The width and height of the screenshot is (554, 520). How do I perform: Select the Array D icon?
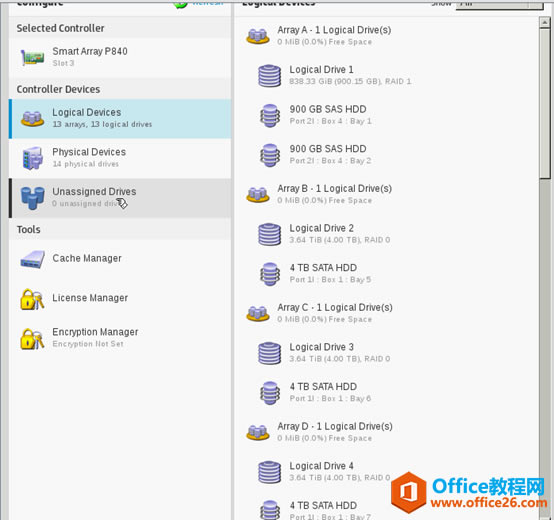pos(258,432)
